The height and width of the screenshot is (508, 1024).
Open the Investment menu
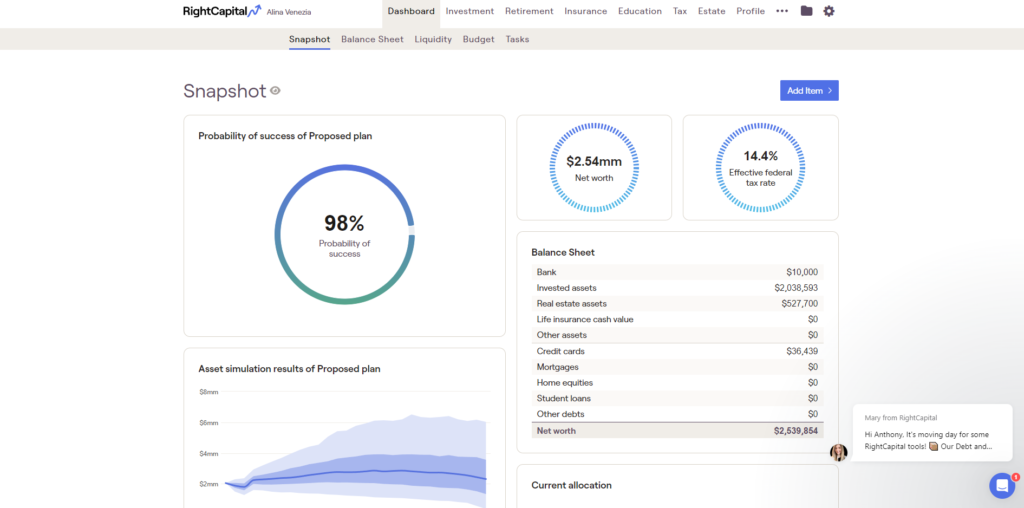[470, 11]
